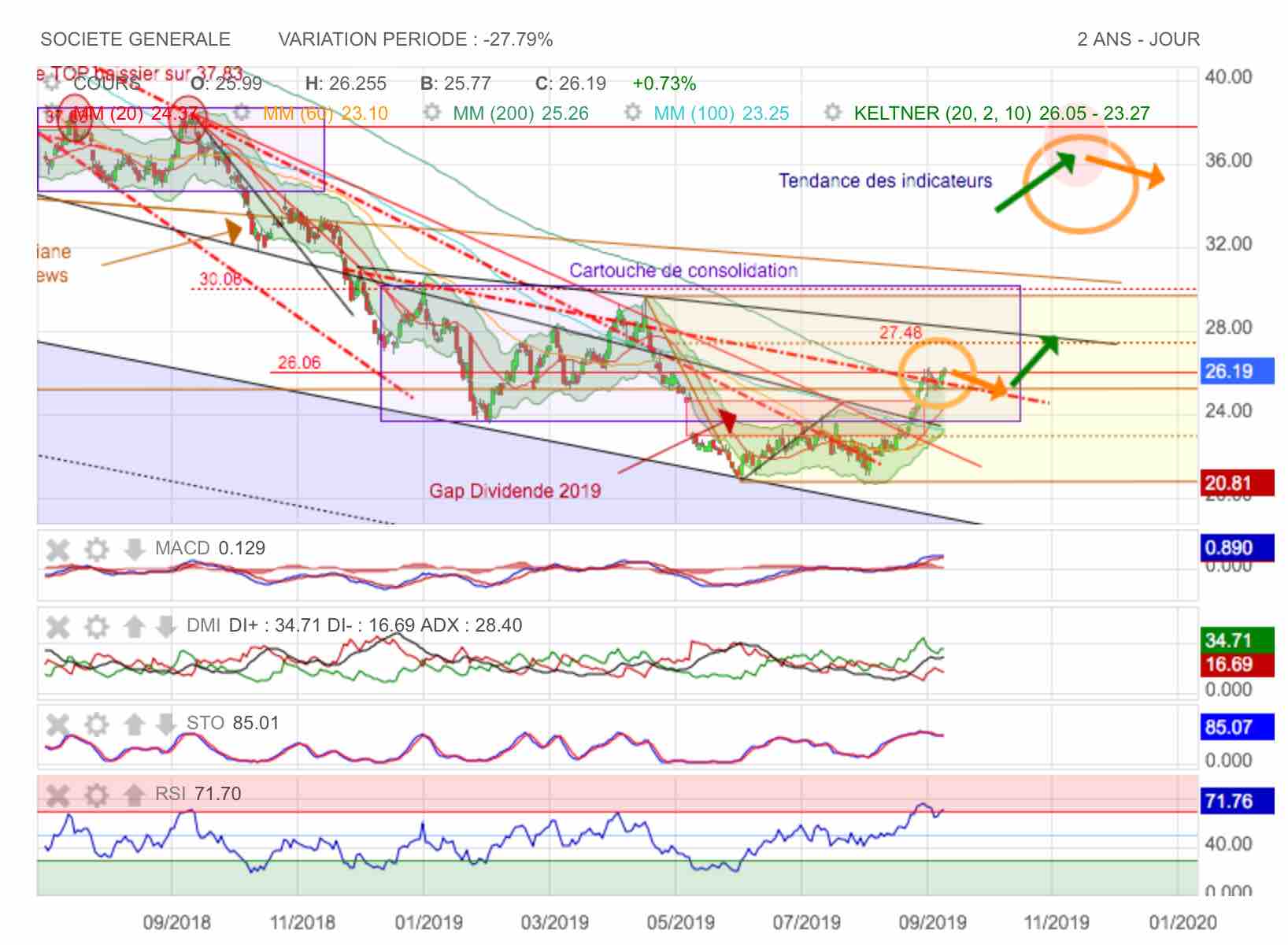The image size is (1288, 945).
Task: Remove the RSI indicator panel
Action: coord(57,795)
